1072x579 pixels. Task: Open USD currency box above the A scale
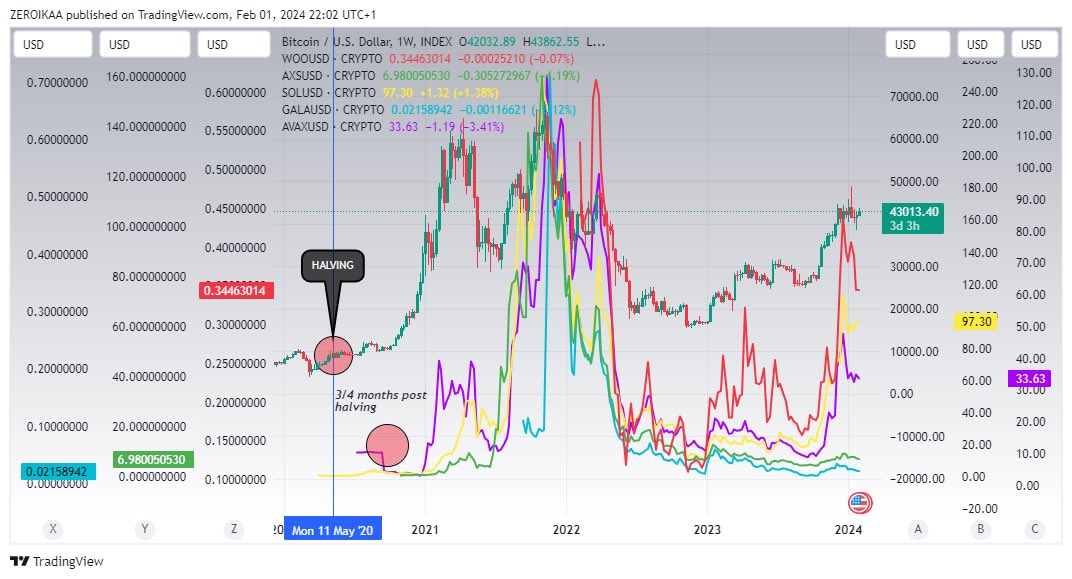(x=917, y=44)
